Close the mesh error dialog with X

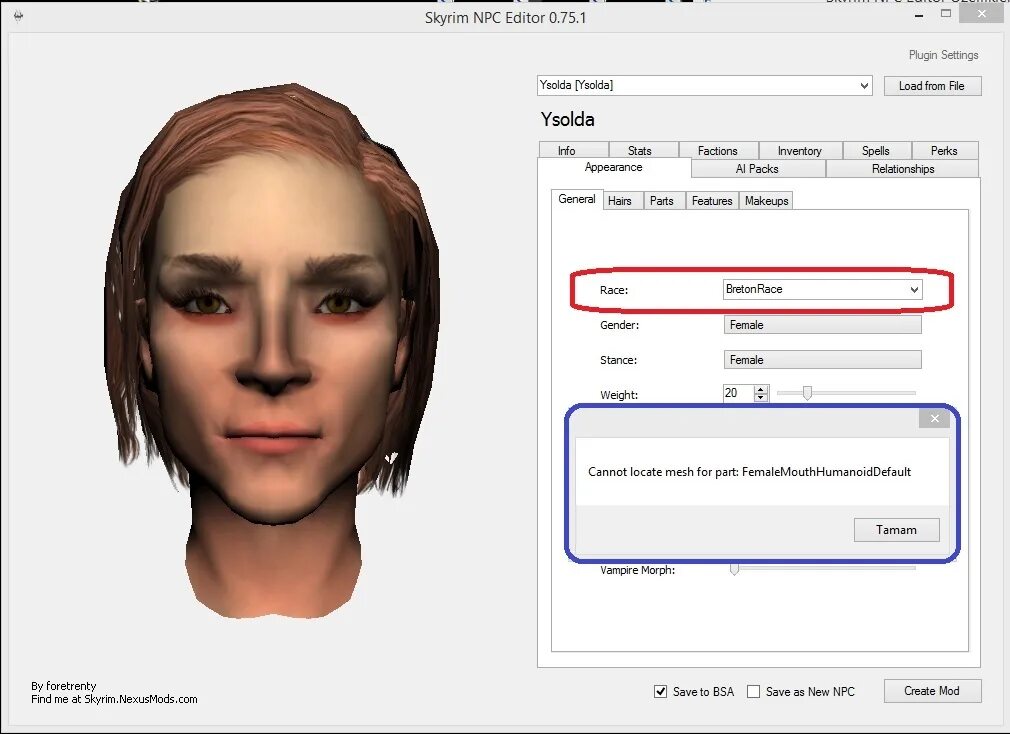[x=935, y=419]
